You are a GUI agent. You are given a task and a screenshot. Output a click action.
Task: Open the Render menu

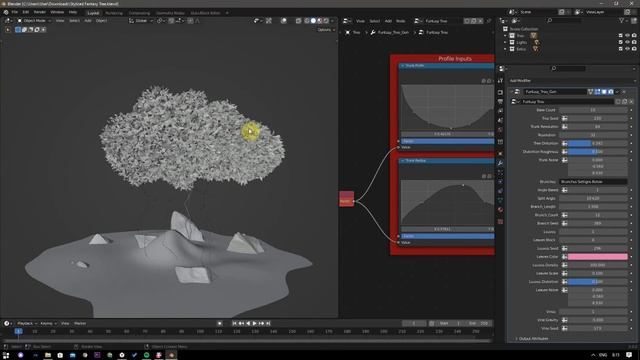tap(40, 12)
